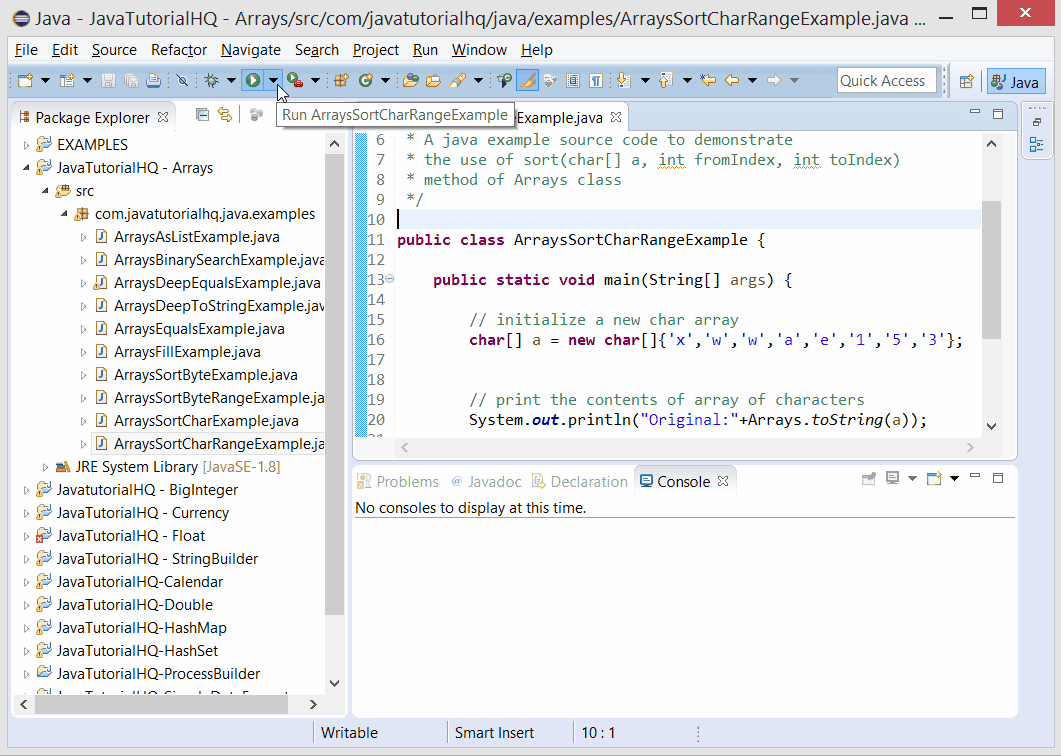Switch to the Java perspective button

coord(1016,82)
